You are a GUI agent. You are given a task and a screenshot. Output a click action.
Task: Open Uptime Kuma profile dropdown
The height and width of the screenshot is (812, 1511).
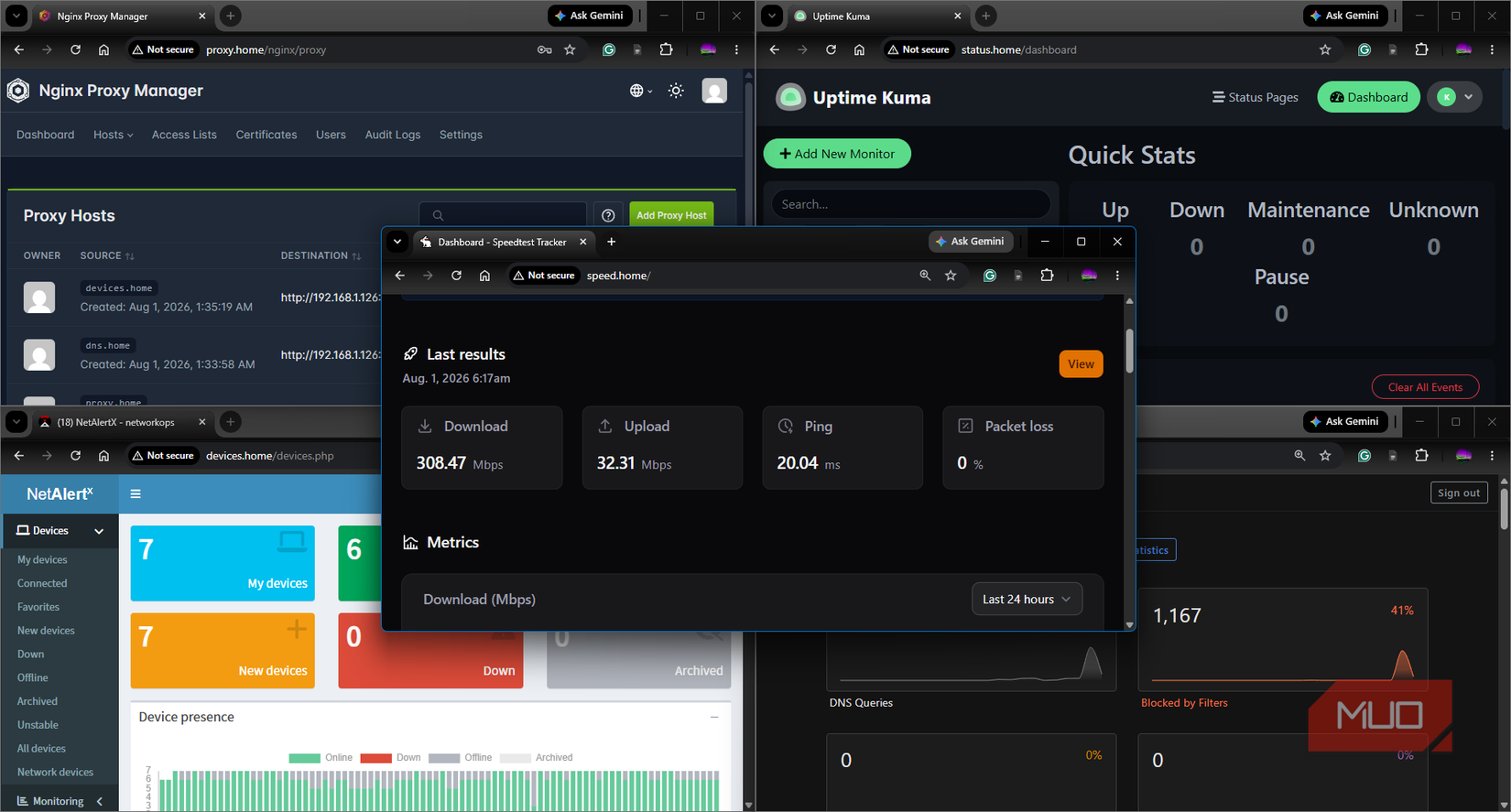[1454, 97]
